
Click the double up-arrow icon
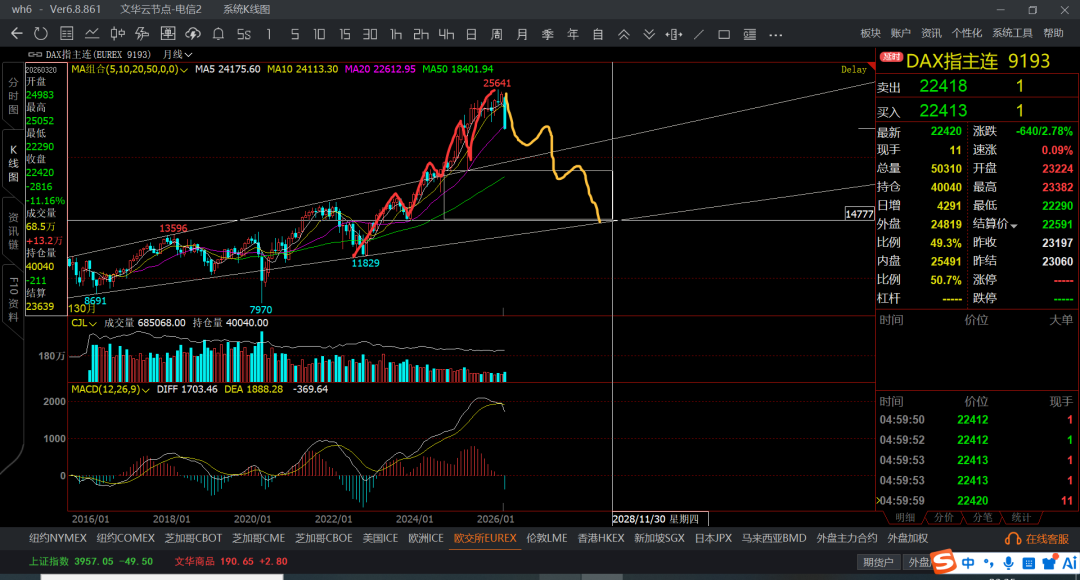click(x=623, y=34)
